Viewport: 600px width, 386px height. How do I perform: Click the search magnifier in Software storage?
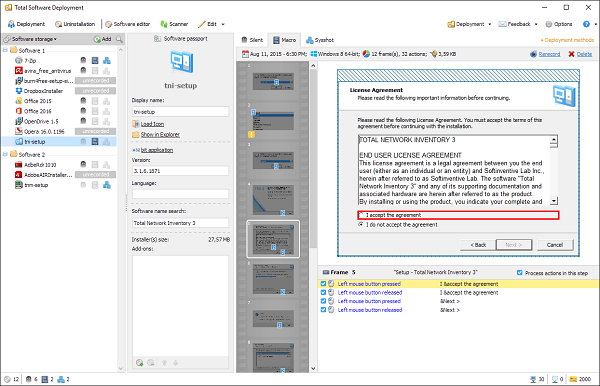(119, 39)
